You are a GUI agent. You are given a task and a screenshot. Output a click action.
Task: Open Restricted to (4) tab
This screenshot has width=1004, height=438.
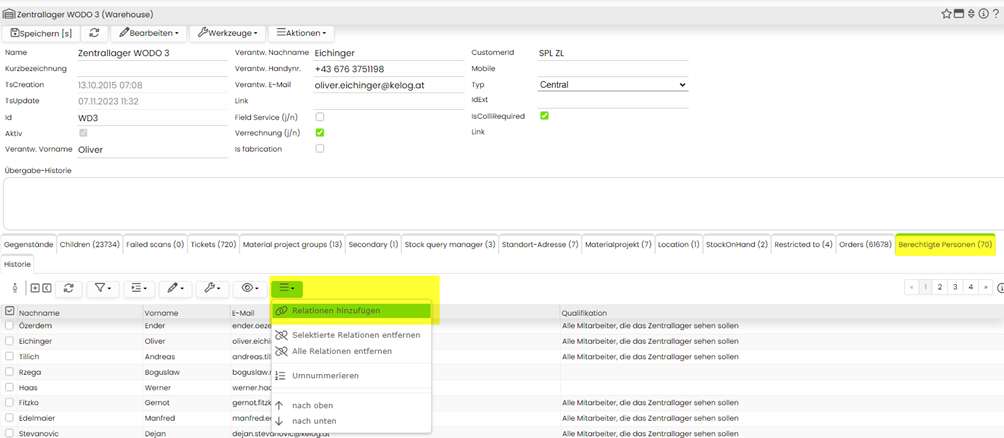[803, 244]
